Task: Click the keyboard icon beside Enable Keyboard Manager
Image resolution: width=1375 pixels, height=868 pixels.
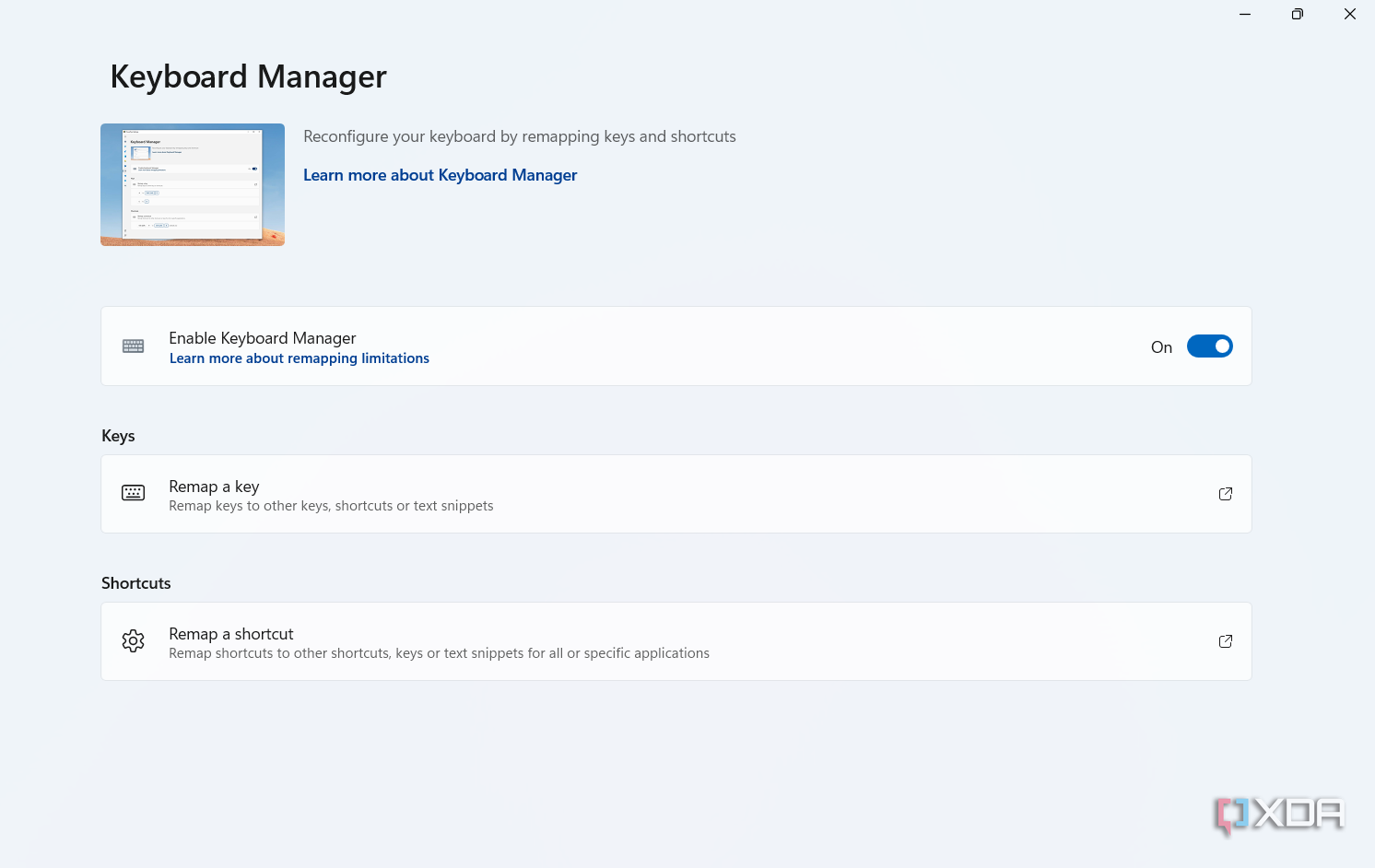Action: click(x=134, y=346)
